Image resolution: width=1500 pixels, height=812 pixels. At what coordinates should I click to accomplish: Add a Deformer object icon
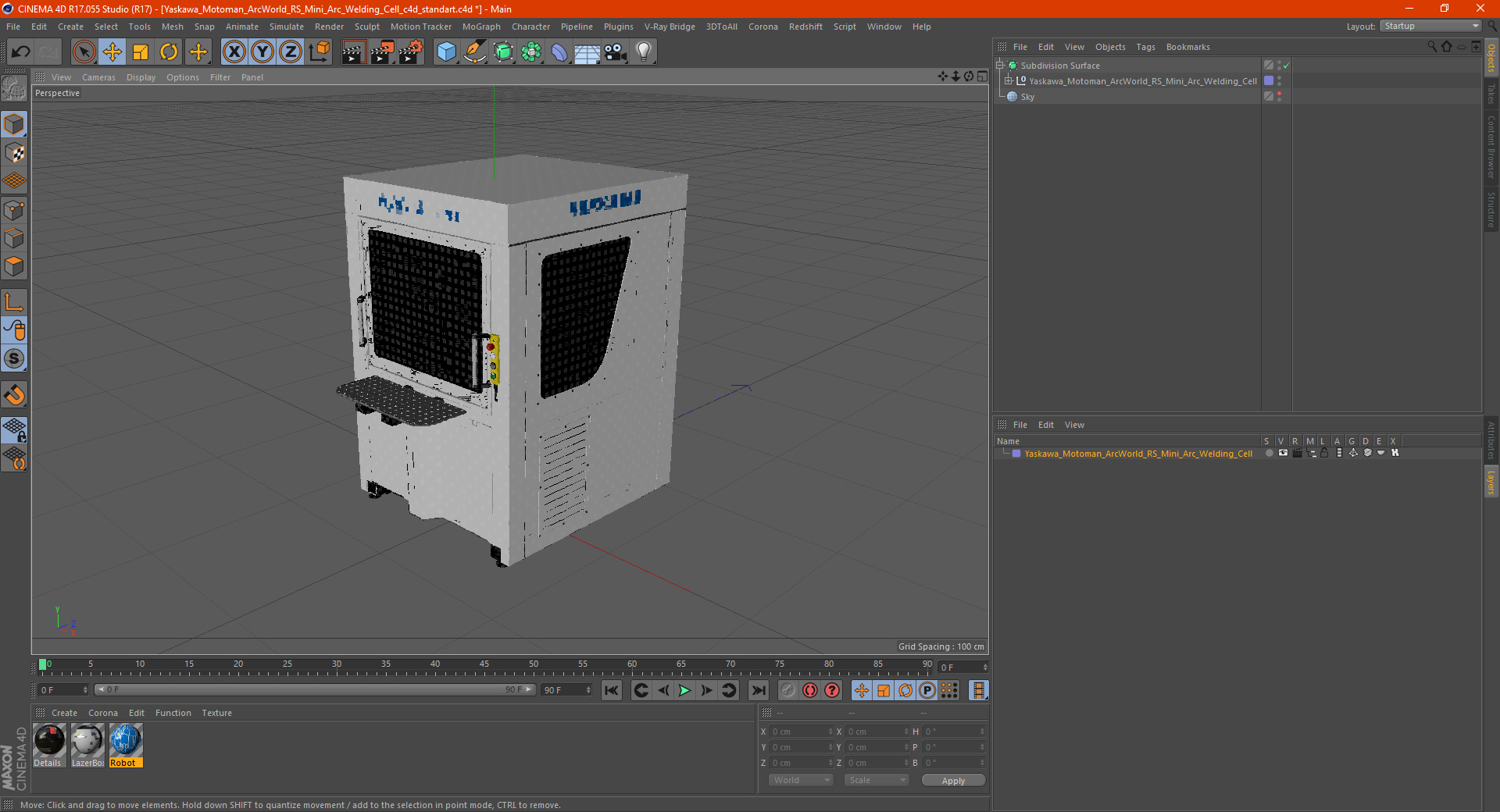[559, 52]
